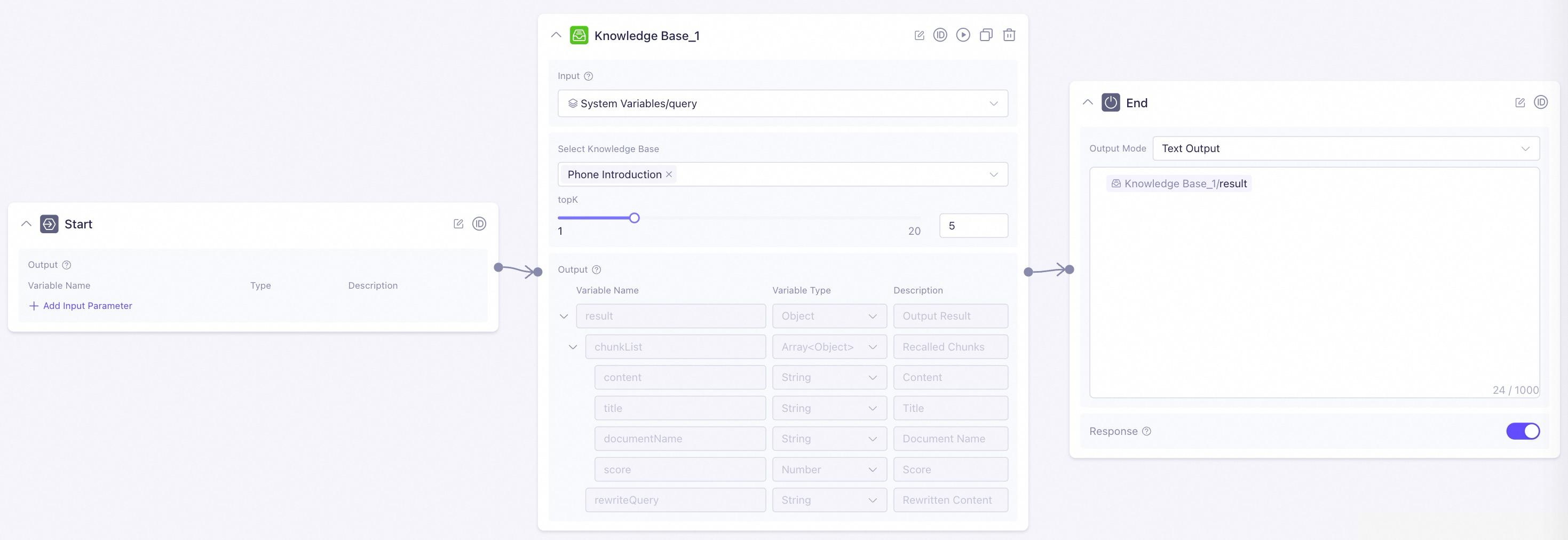Open the System Variables/query input dropdown
Image resolution: width=1568 pixels, height=540 pixels.
783,104
